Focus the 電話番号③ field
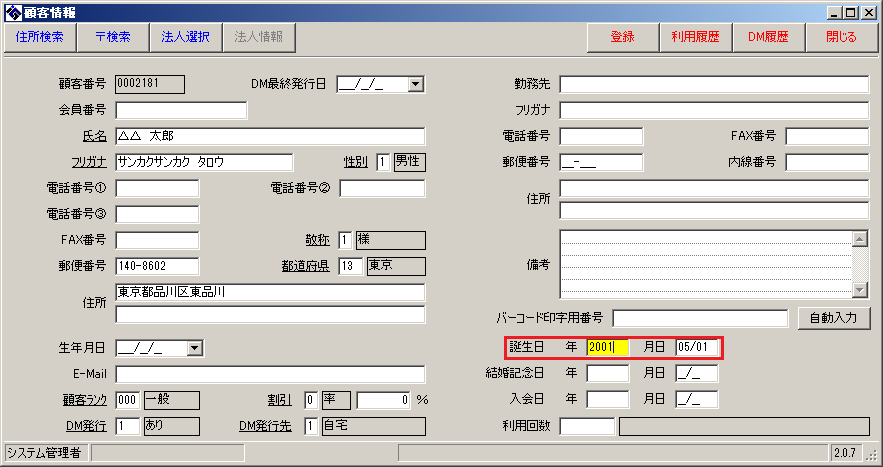This screenshot has height=467, width=883. [157, 214]
